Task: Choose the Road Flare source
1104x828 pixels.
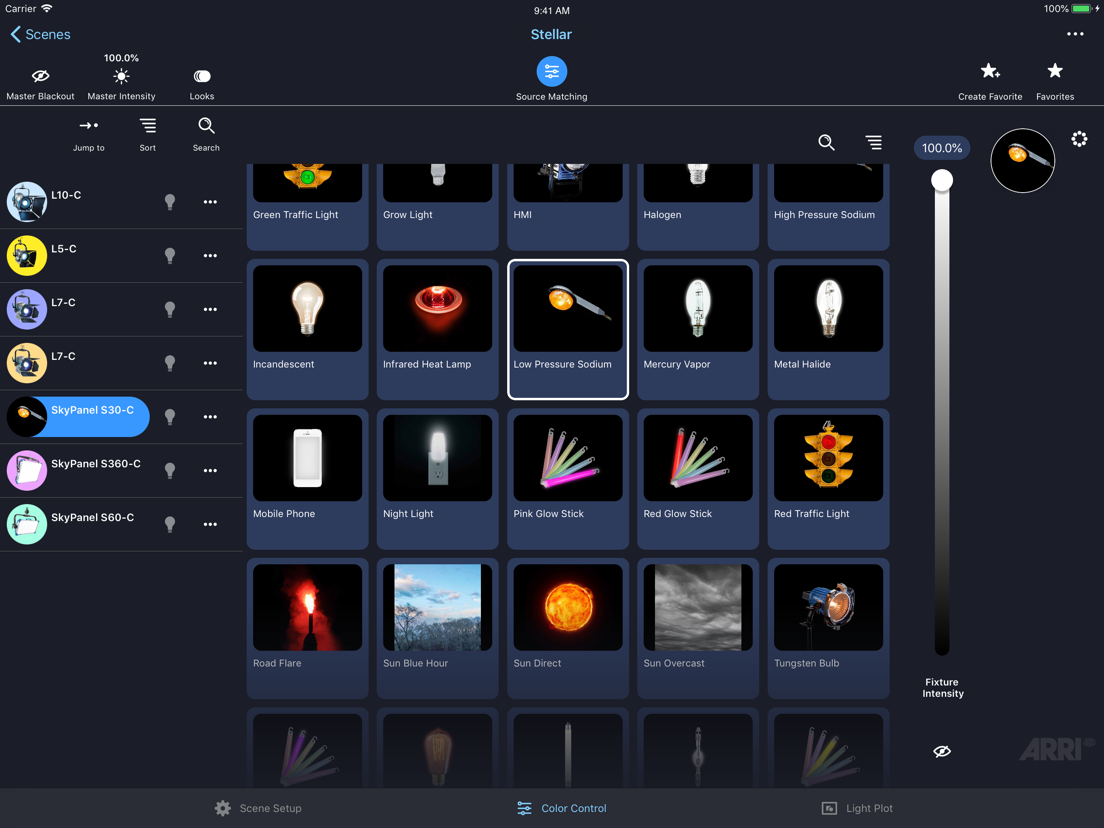Action: pos(308,628)
